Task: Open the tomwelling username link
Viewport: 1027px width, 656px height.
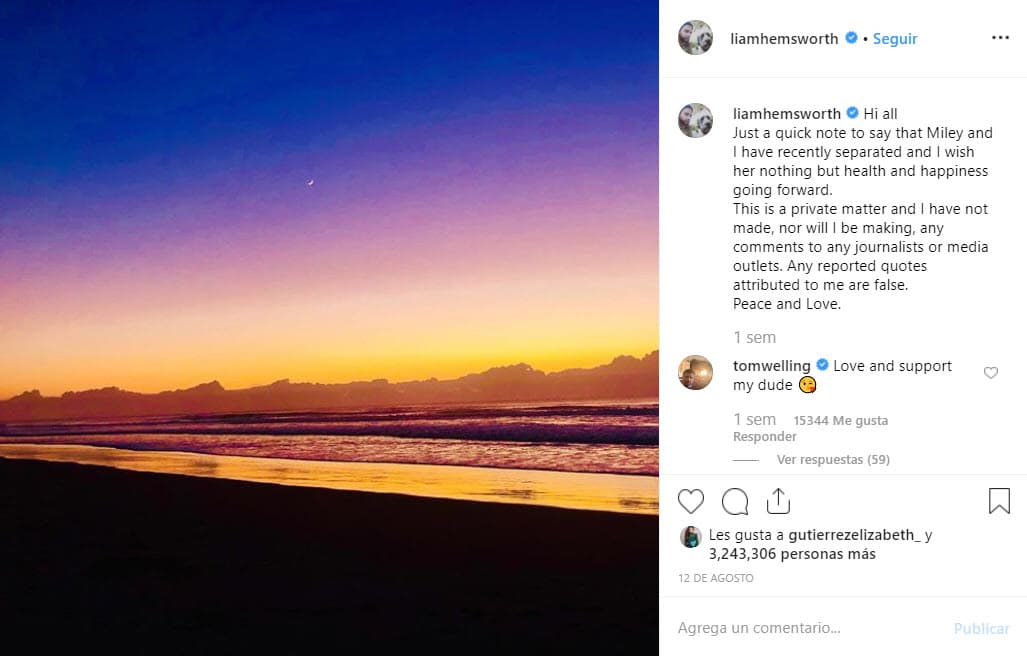Action: click(x=773, y=366)
